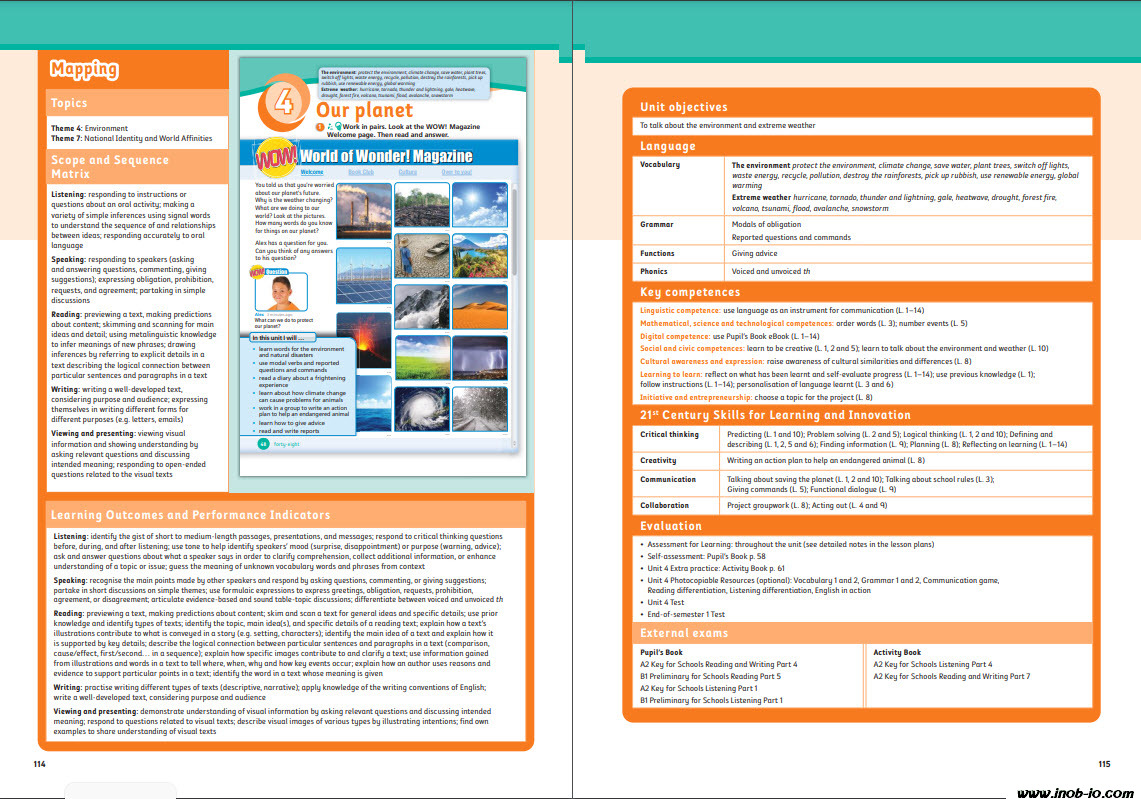Click the drought photo with boat

tap(422, 255)
